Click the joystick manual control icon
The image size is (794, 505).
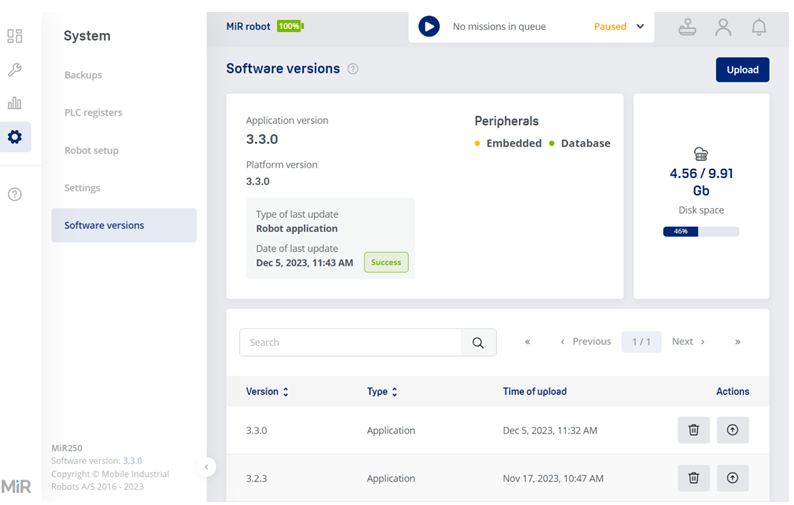[x=687, y=27]
